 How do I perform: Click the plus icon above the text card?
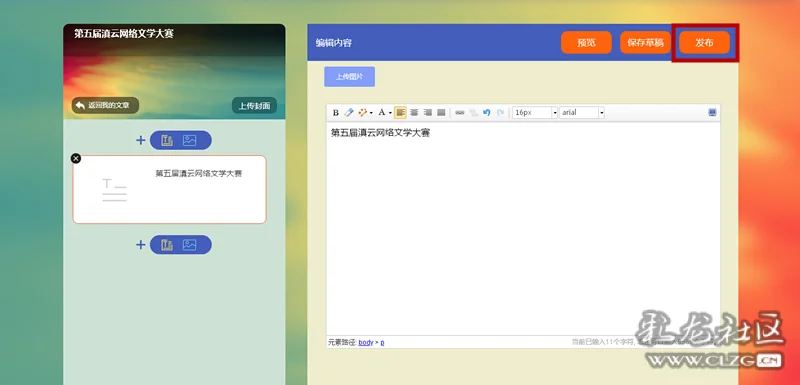(x=140, y=140)
